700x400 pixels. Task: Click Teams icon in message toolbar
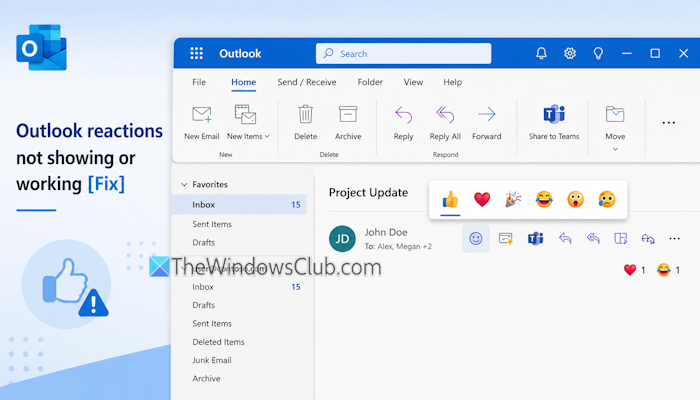tap(535, 238)
